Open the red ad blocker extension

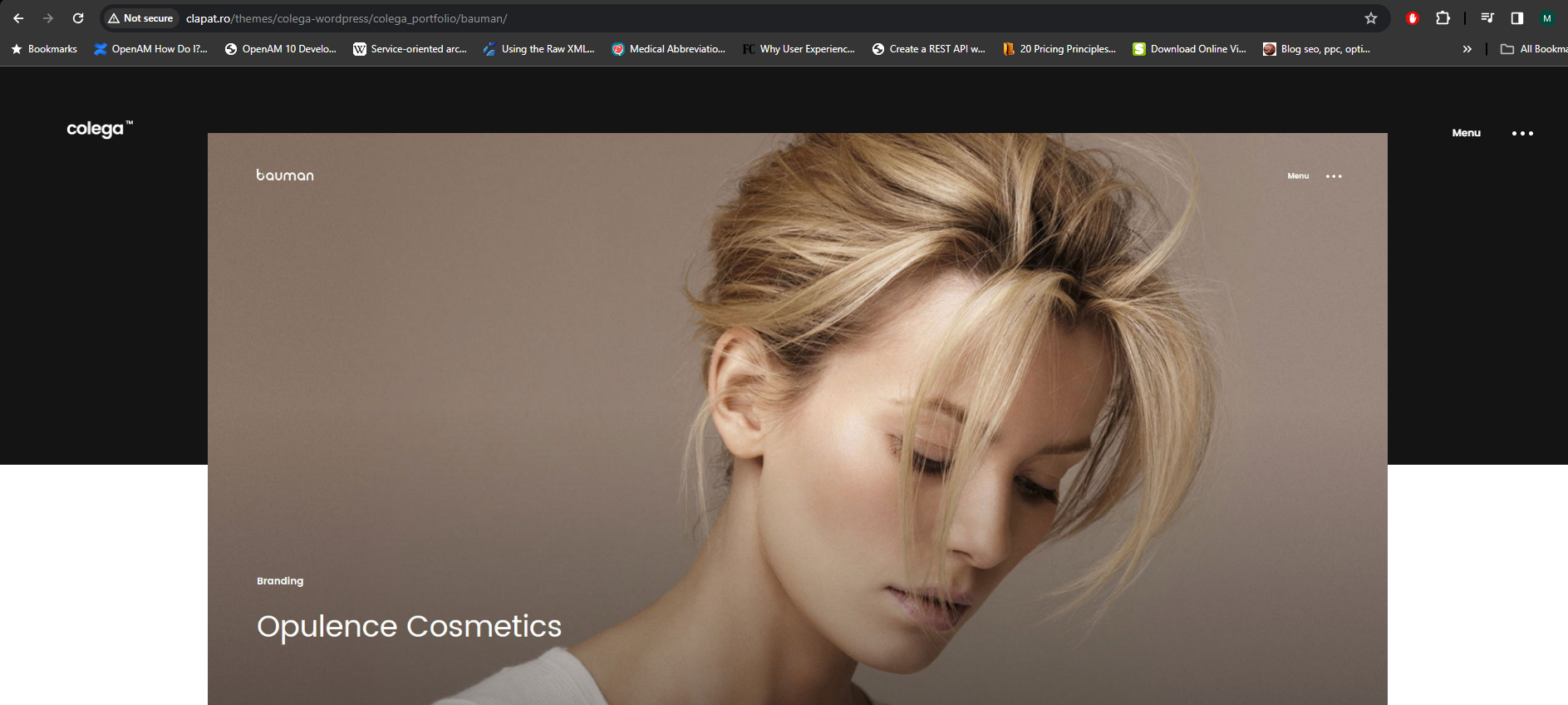tap(1413, 18)
